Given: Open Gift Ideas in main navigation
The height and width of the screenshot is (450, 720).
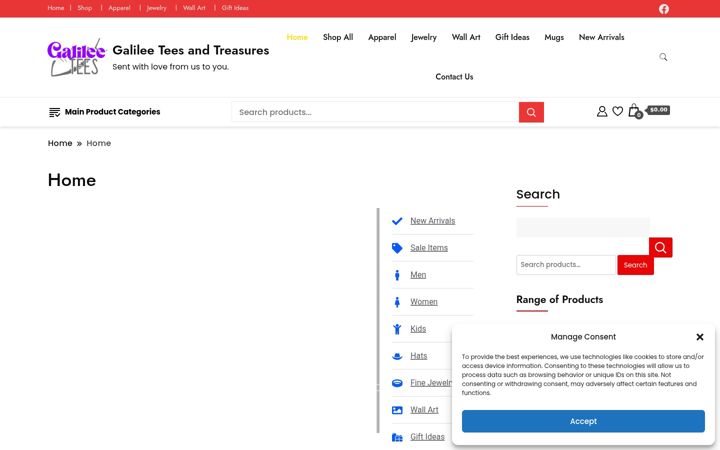Looking at the screenshot, I should coord(512,37).
